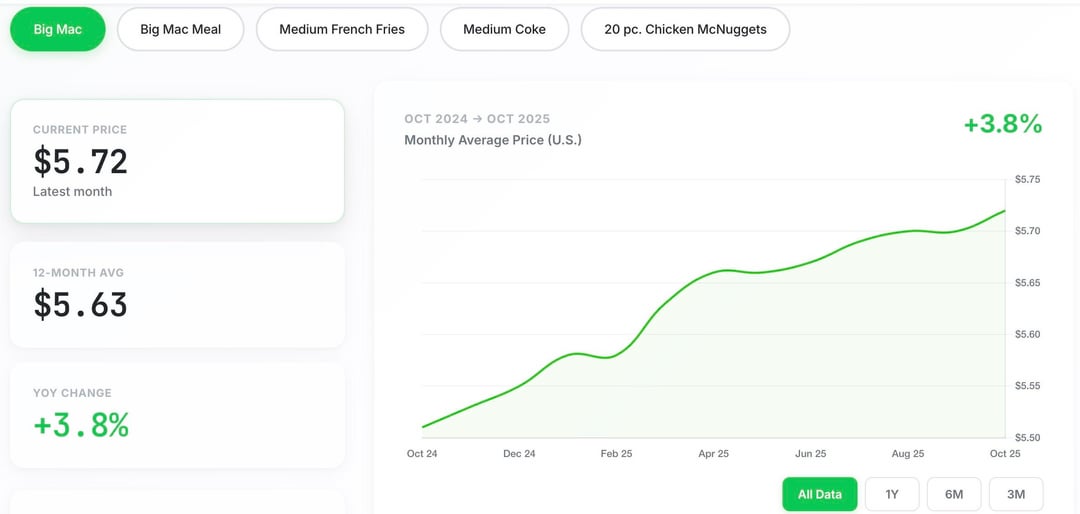
Task: Show Medium Coke price data
Action: tap(504, 29)
